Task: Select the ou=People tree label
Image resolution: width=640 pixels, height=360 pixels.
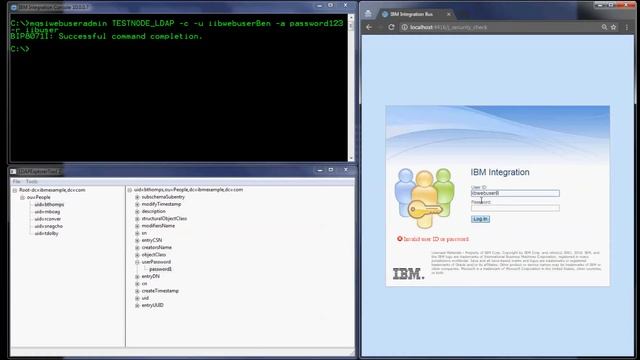Action: pyautogui.click(x=39, y=197)
